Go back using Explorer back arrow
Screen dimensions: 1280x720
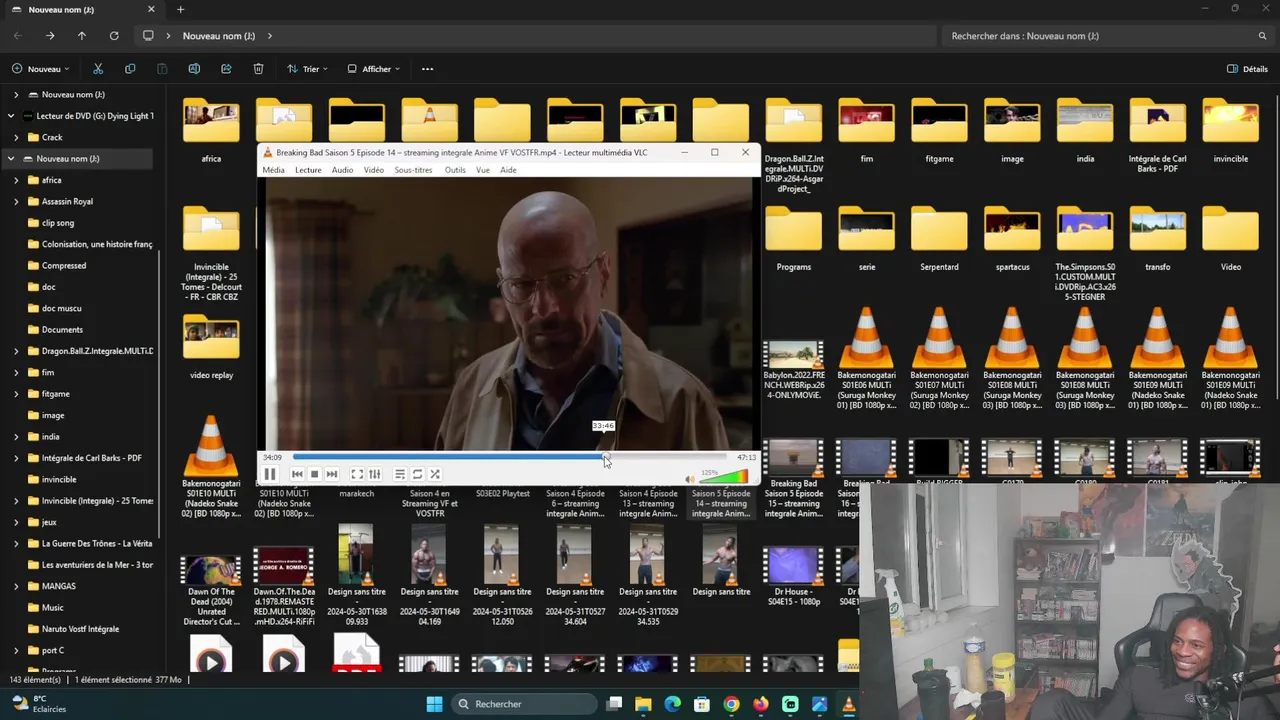click(18, 36)
